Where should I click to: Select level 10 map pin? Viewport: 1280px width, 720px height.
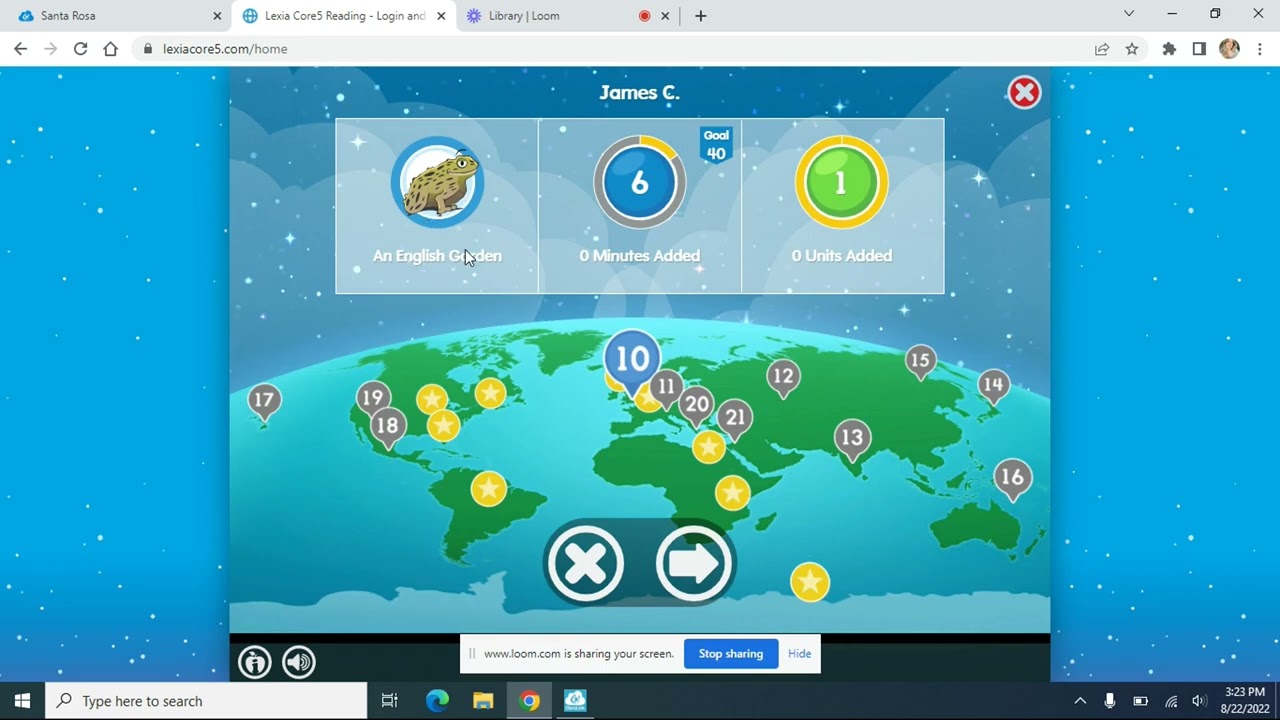pyautogui.click(x=632, y=361)
